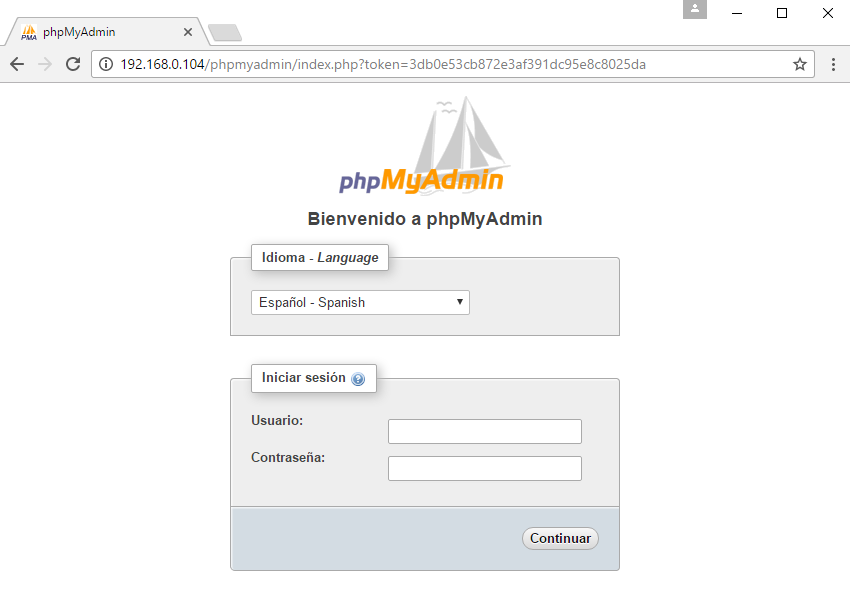
Task: Close the browser window
Action: (x=827, y=13)
